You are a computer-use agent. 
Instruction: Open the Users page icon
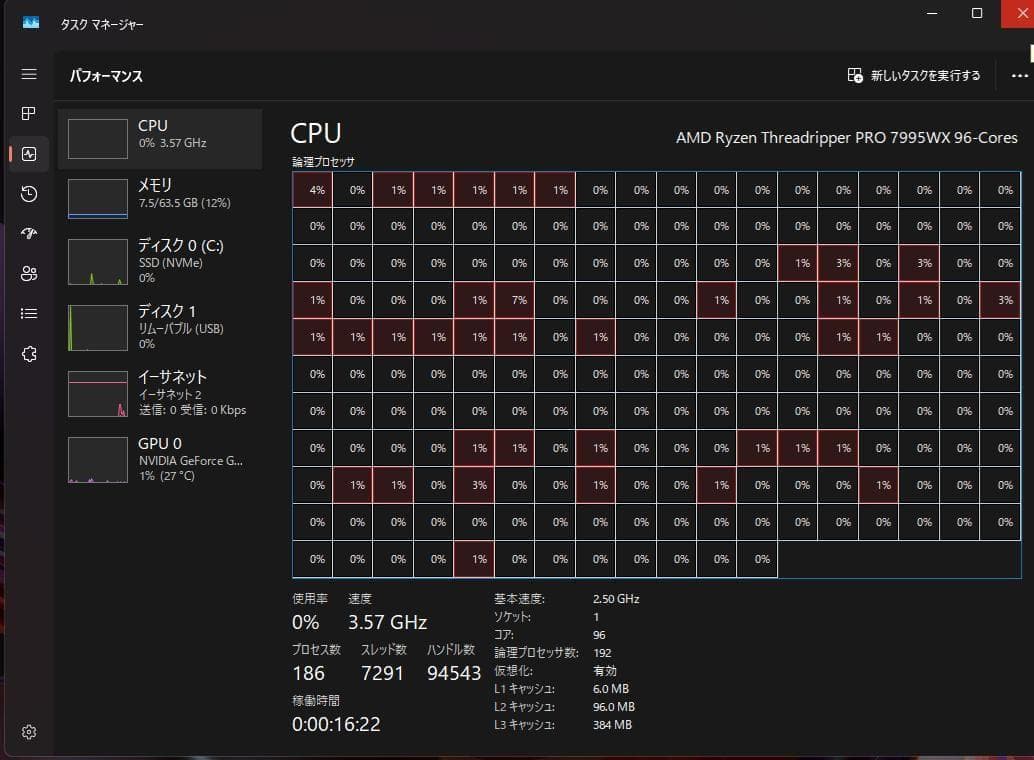point(28,273)
